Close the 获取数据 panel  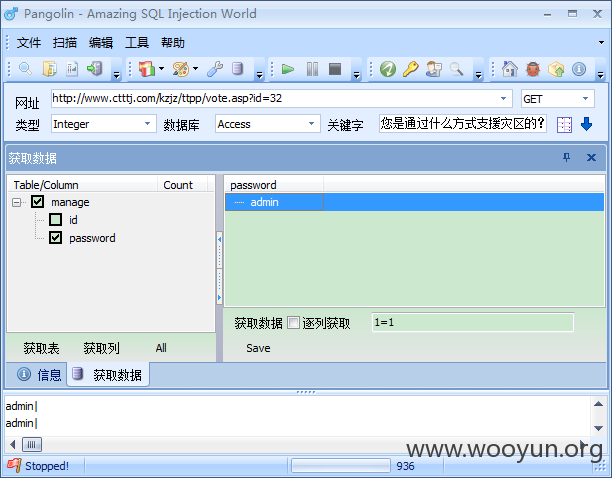pyautogui.click(x=591, y=157)
